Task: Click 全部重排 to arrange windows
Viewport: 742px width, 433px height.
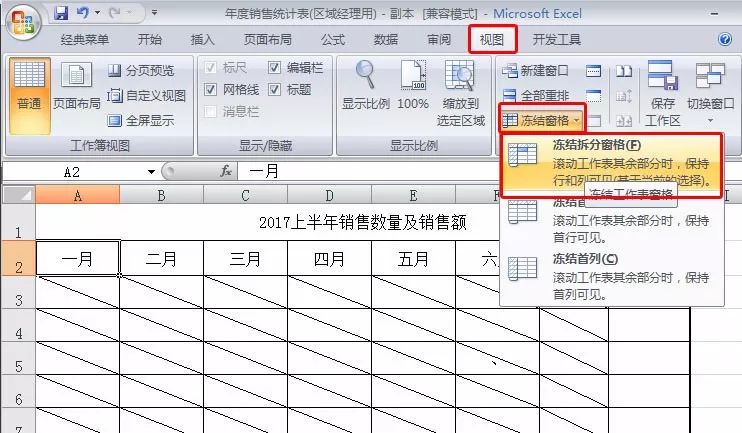Action: [535, 96]
